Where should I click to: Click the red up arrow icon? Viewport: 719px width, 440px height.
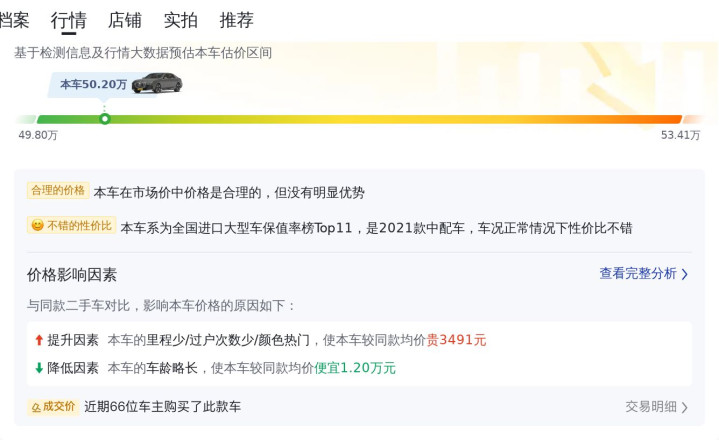39,340
